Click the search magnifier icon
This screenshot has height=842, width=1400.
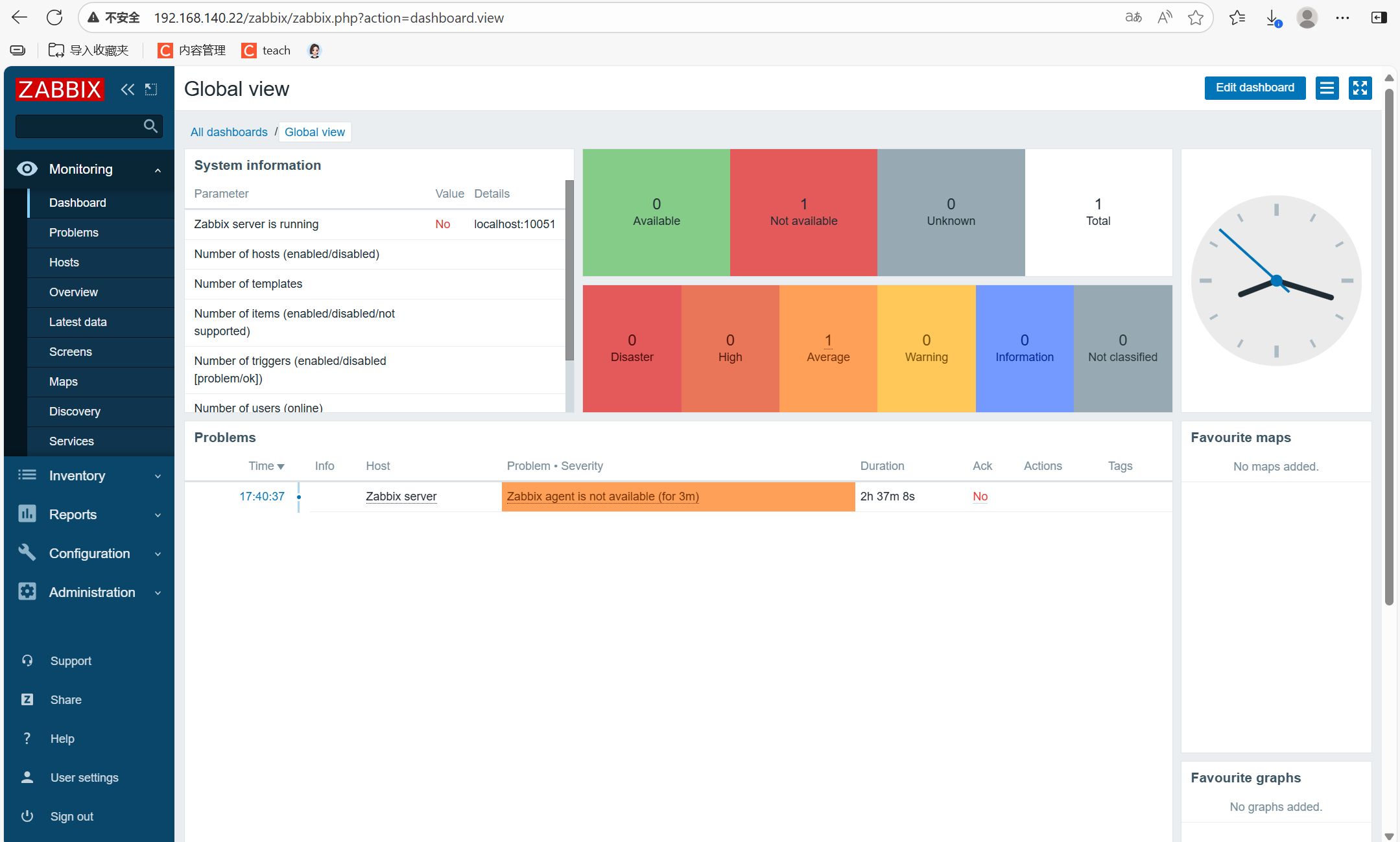(x=150, y=126)
